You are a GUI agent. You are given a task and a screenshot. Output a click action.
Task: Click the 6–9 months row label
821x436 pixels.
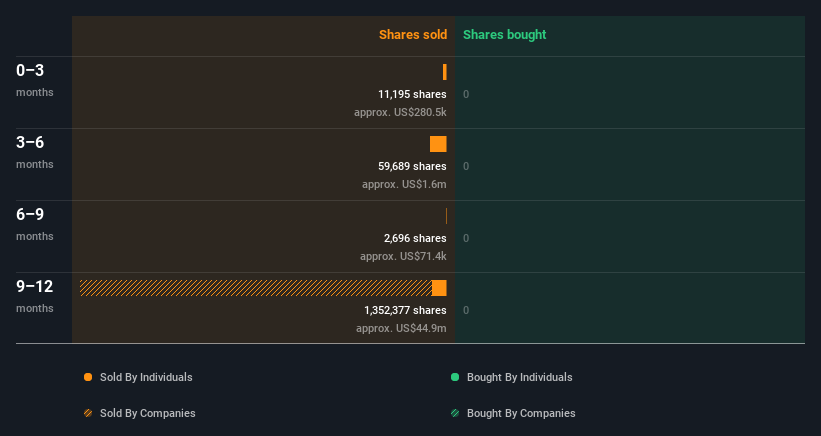point(35,224)
